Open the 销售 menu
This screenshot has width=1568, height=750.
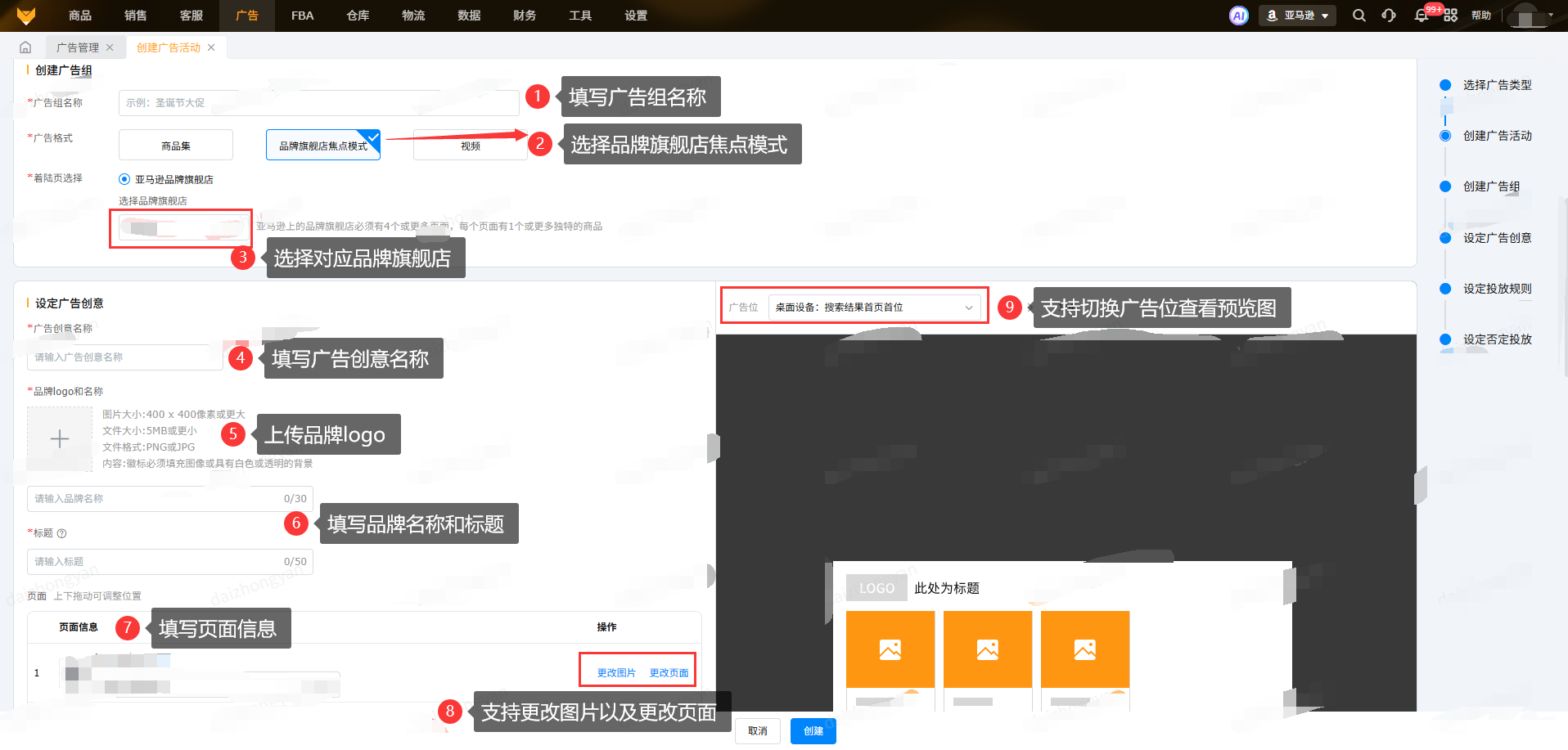[x=136, y=16]
